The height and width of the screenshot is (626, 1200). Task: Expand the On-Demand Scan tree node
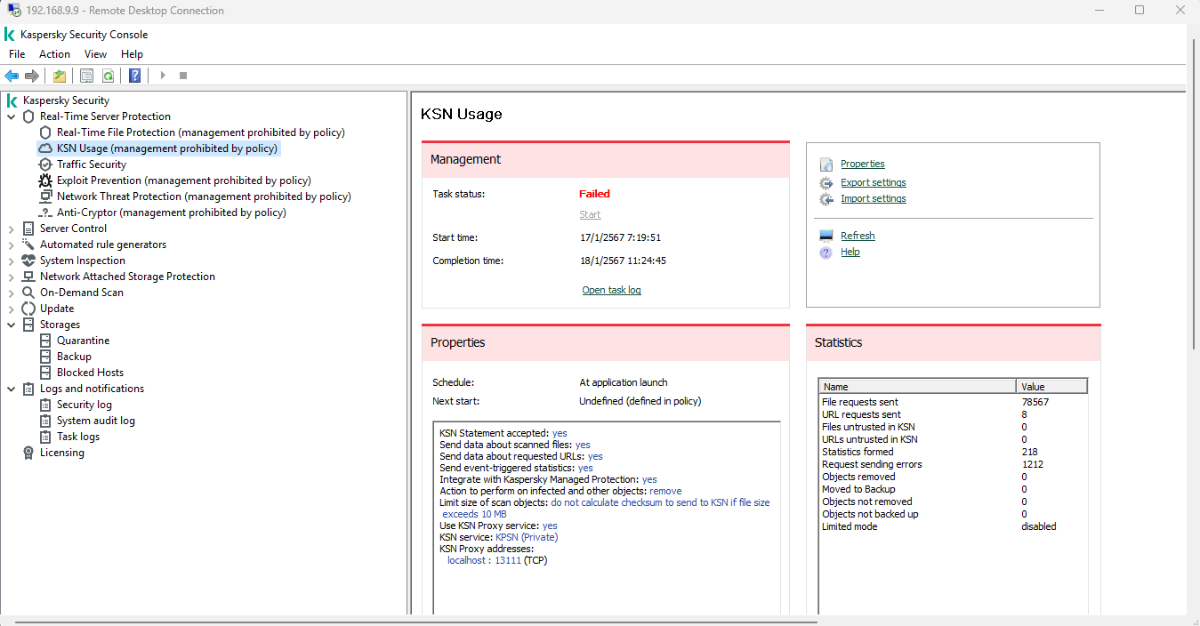pos(11,293)
